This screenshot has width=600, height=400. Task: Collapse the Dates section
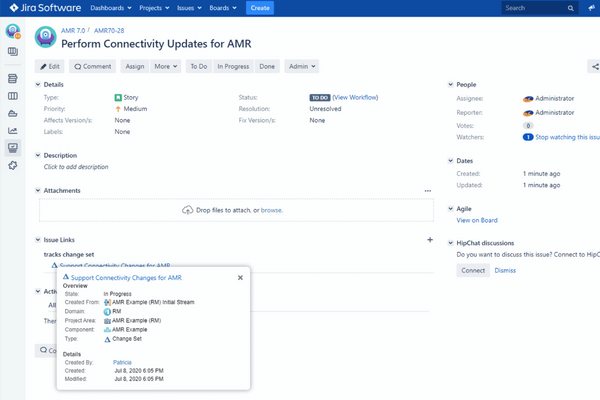pyautogui.click(x=450, y=161)
